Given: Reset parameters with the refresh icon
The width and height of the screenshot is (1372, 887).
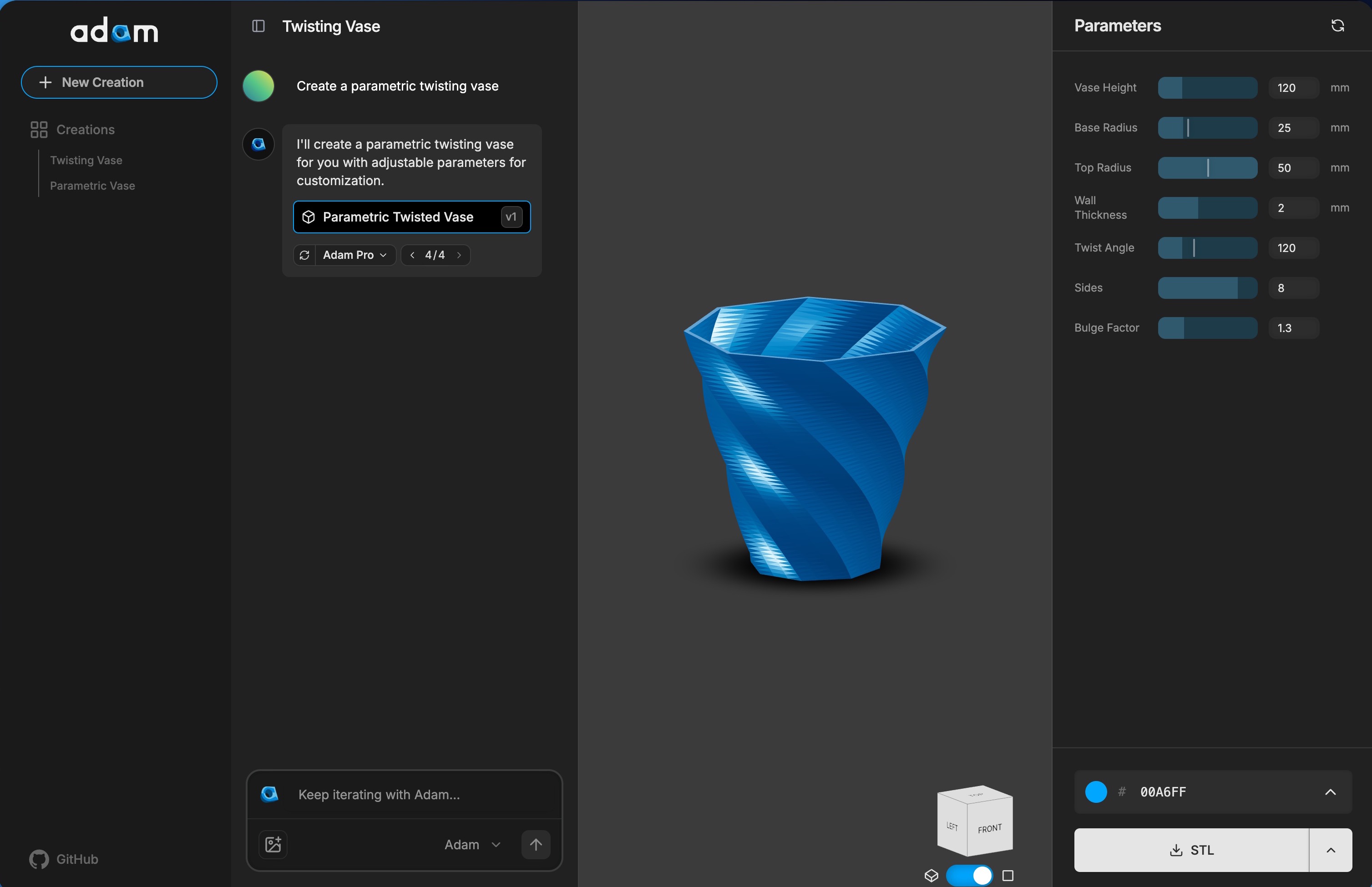Looking at the screenshot, I should tap(1337, 25).
